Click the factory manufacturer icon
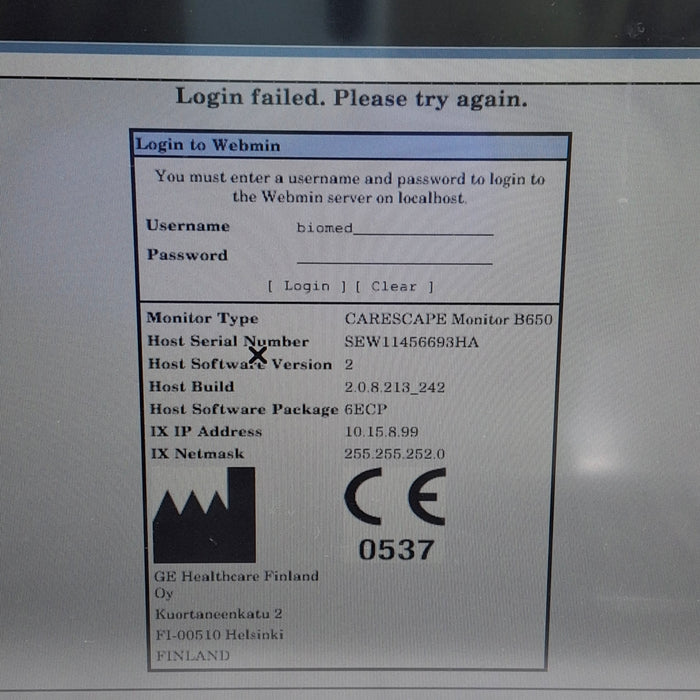 pos(204,515)
